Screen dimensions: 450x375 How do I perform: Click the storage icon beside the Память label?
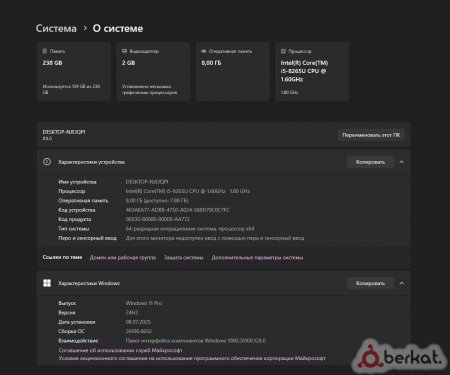pyautogui.click(x=45, y=51)
